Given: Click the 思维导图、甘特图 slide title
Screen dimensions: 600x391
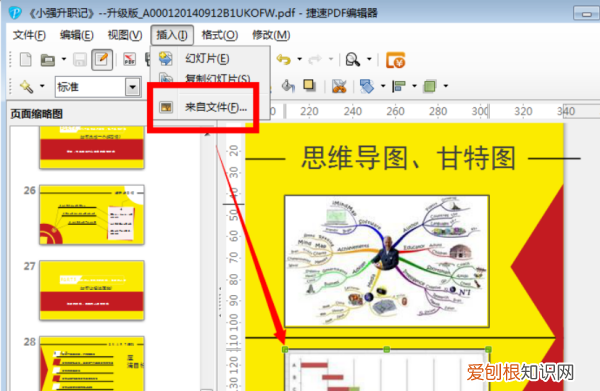Looking at the screenshot, I should pos(408,158).
